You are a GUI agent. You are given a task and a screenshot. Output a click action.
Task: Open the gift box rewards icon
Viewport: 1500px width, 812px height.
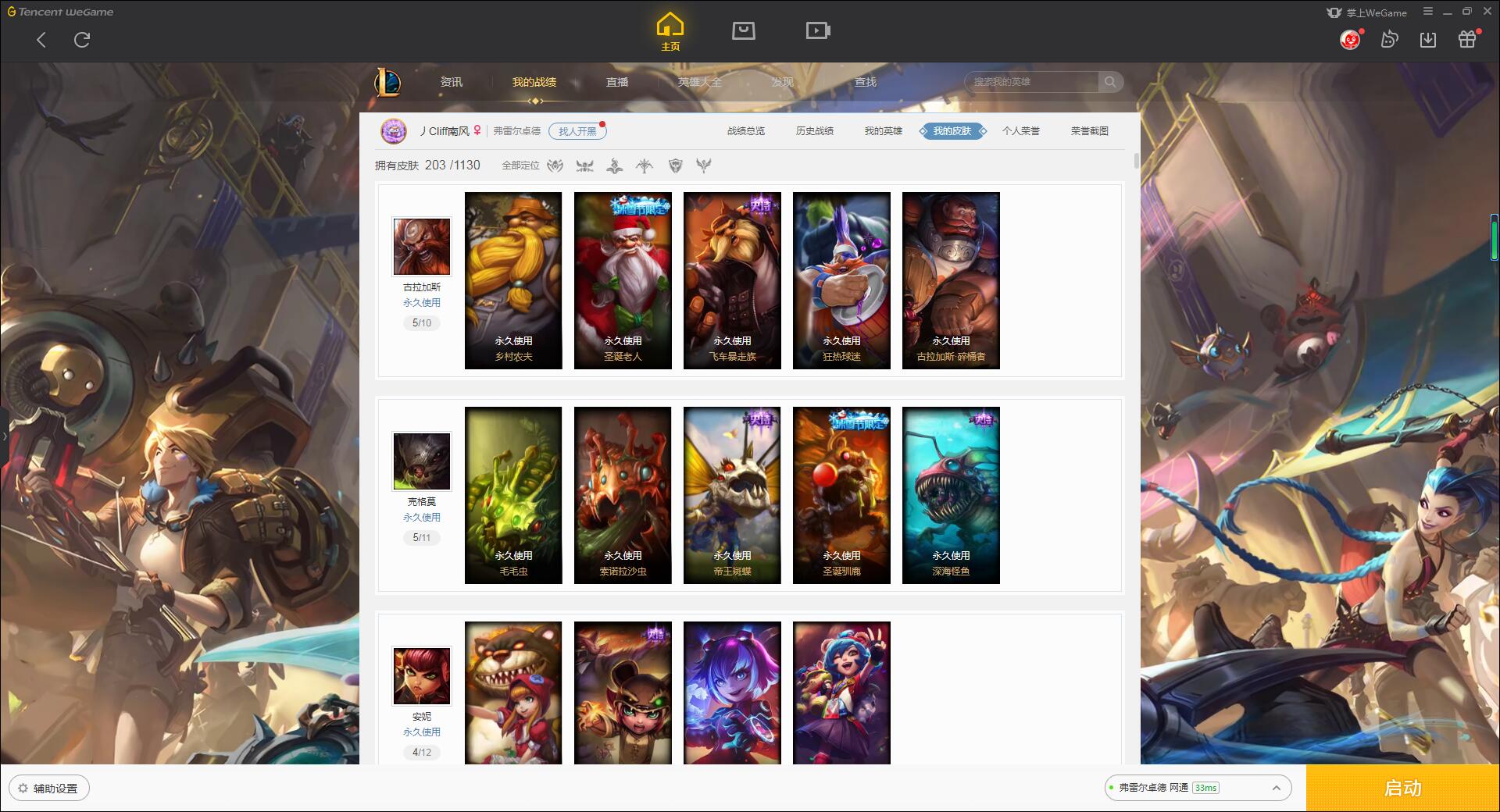click(1467, 39)
